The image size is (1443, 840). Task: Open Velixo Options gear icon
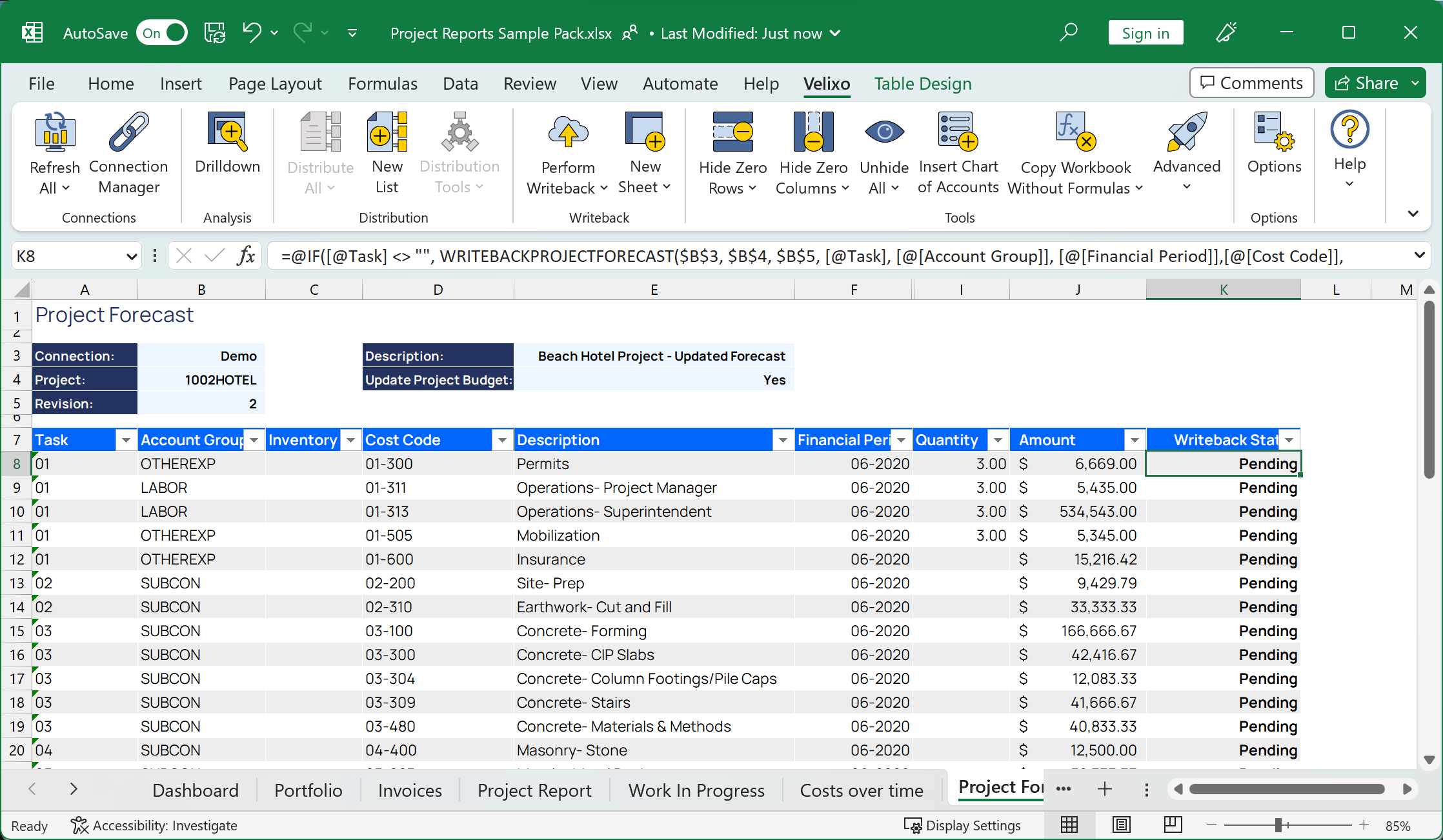pos(1274,132)
